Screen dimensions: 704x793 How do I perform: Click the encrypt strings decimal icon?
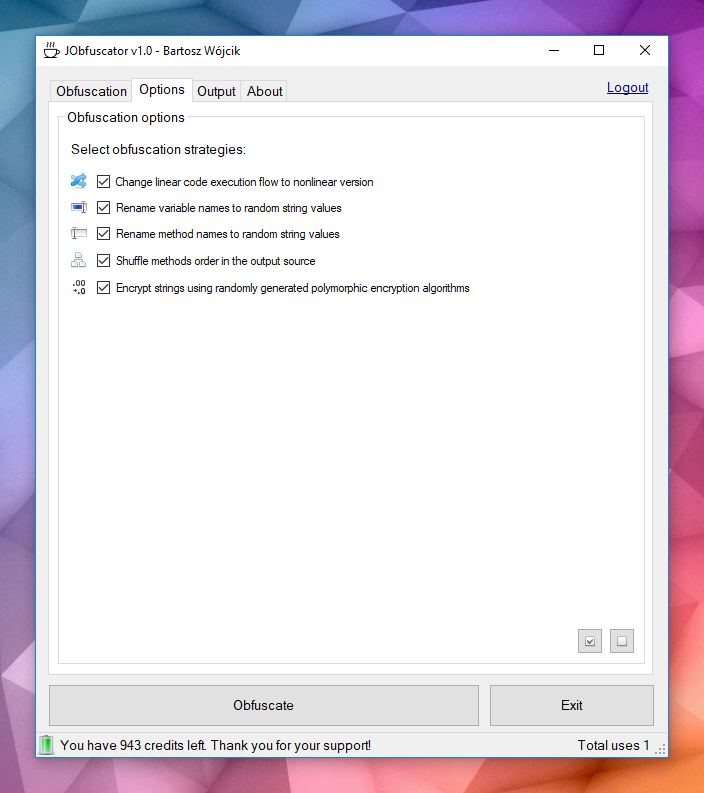pos(79,287)
